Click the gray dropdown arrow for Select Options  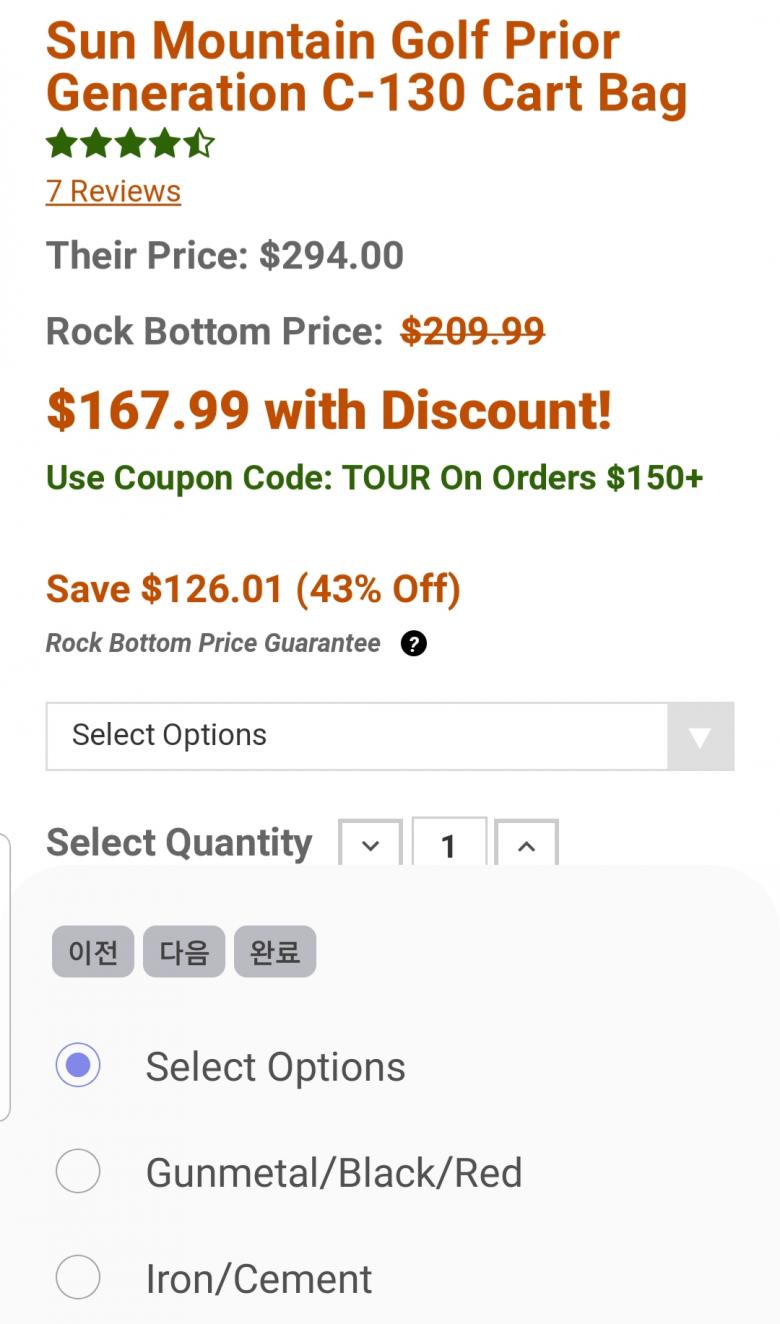coord(700,737)
